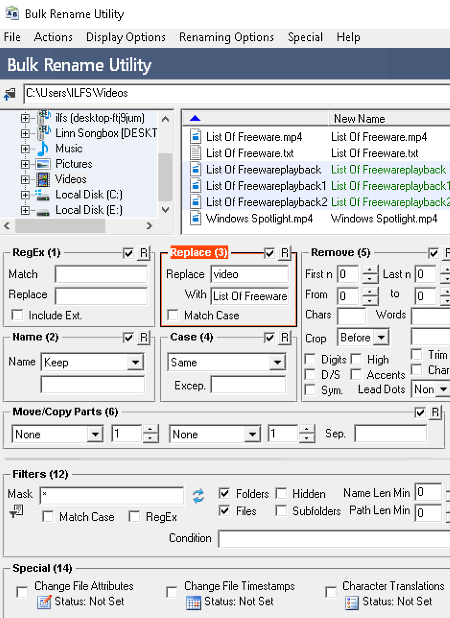Click the folder tree horizontal scrollbar thumb
Image resolution: width=450 pixels, height=618 pixels.
(60, 226)
